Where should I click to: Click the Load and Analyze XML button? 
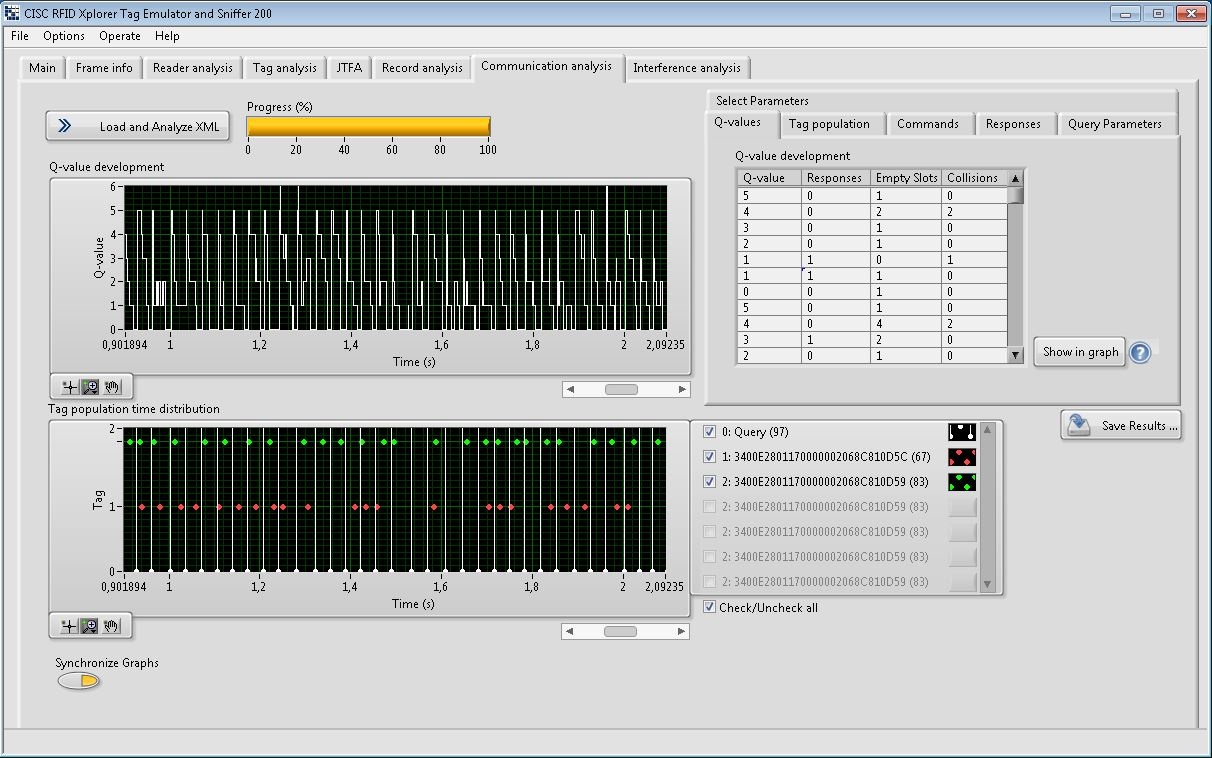tap(138, 126)
